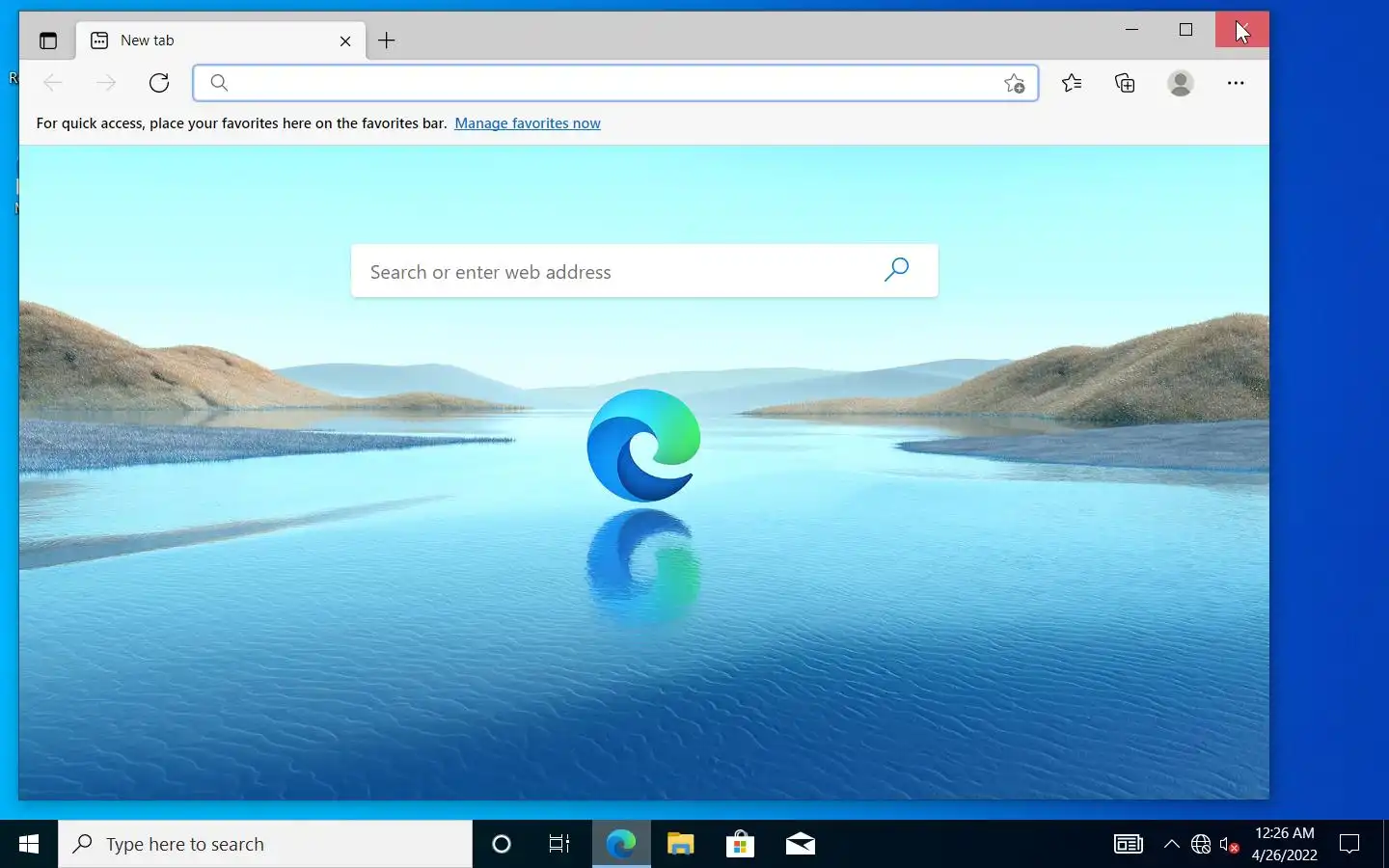Open the user profile avatar
1389x868 pixels.
tap(1181, 83)
